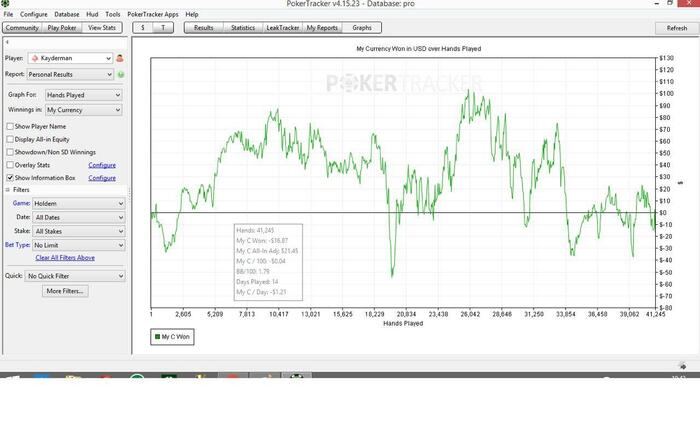700x429 pixels.
Task: Open the Bet Type dropdown showing No Limit
Action: (x=79, y=245)
